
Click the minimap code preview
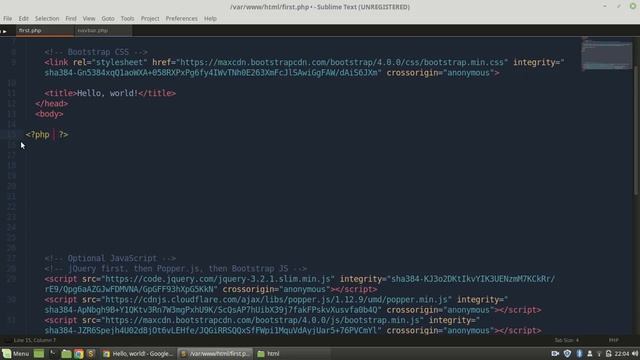[x=607, y=54]
